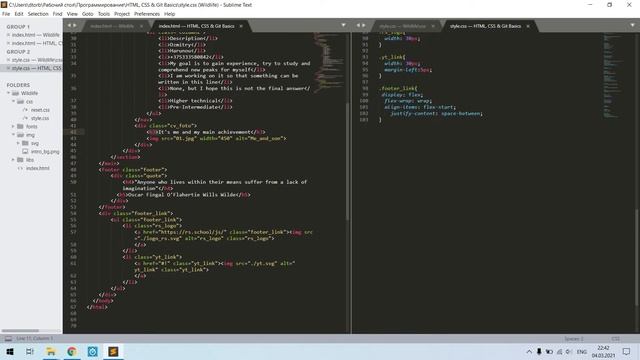Screen dimensions: 640x360
Task: Go to next tab in right pane
Action: coord(364,25)
